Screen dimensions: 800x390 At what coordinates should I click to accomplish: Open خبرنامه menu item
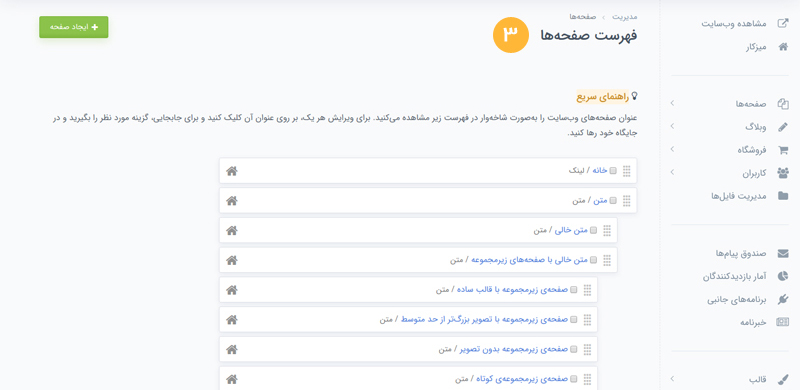click(754, 322)
